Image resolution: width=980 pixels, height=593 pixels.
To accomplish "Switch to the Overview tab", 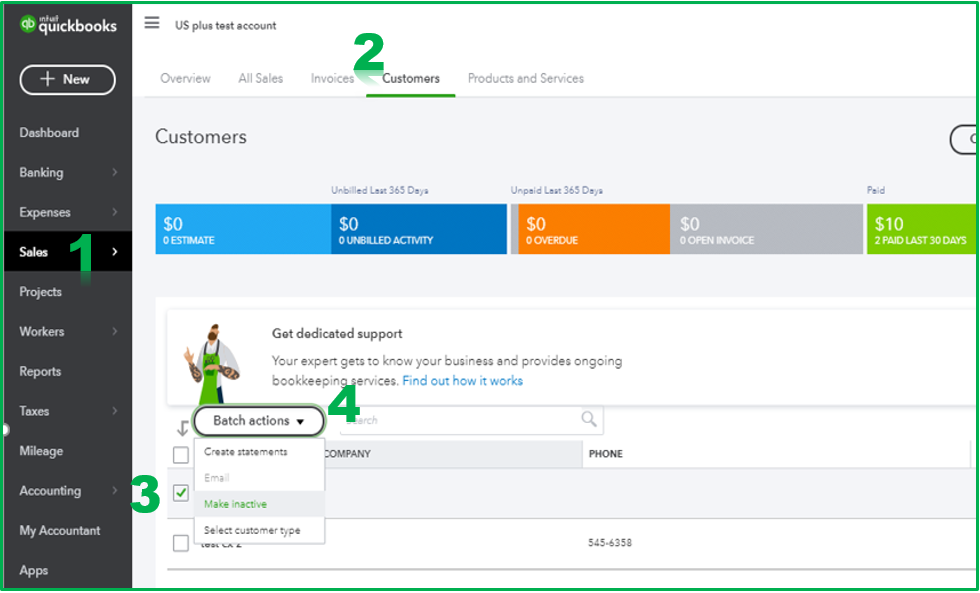I will [x=186, y=78].
